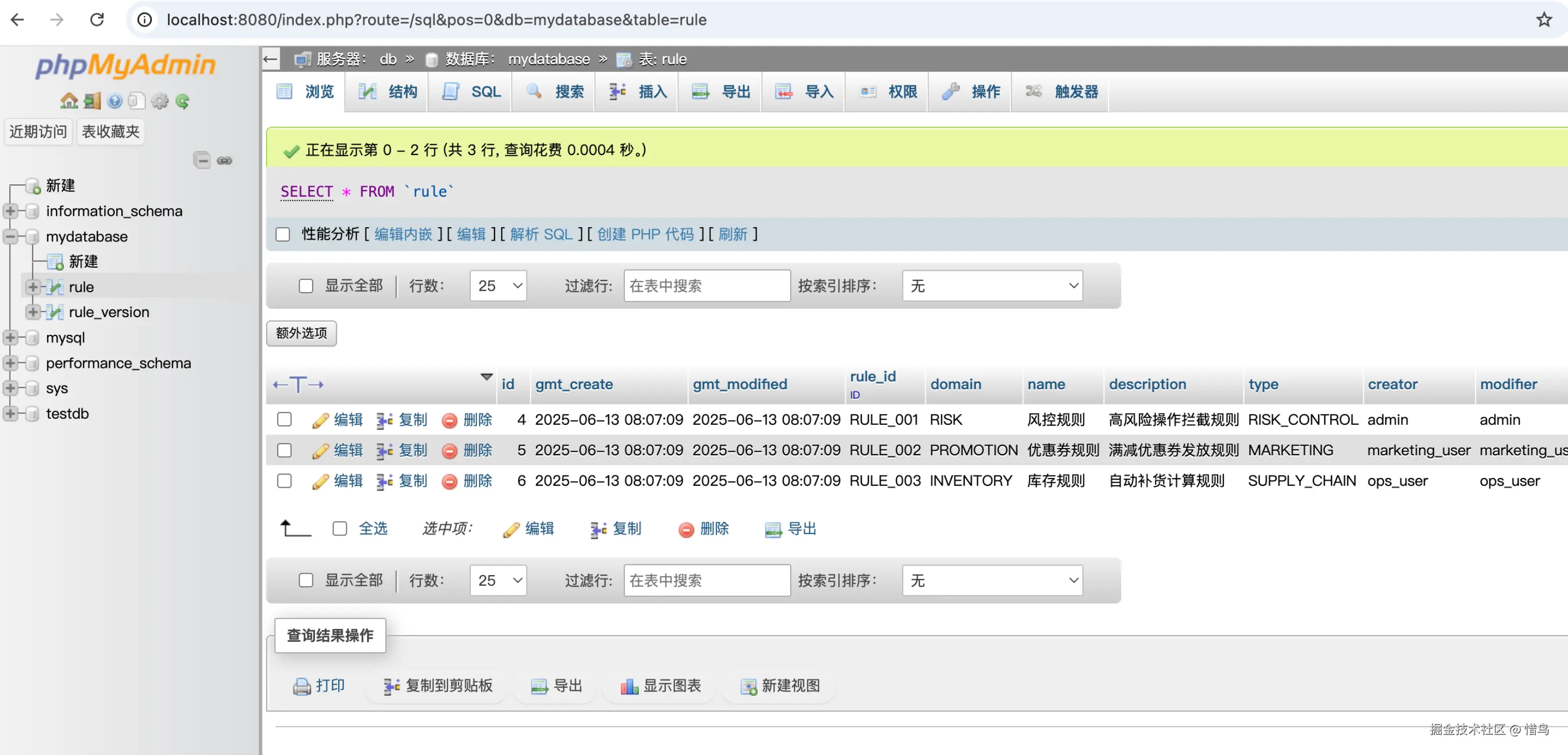
Task: Click the reload navigation panel icon
Action: pos(182,101)
